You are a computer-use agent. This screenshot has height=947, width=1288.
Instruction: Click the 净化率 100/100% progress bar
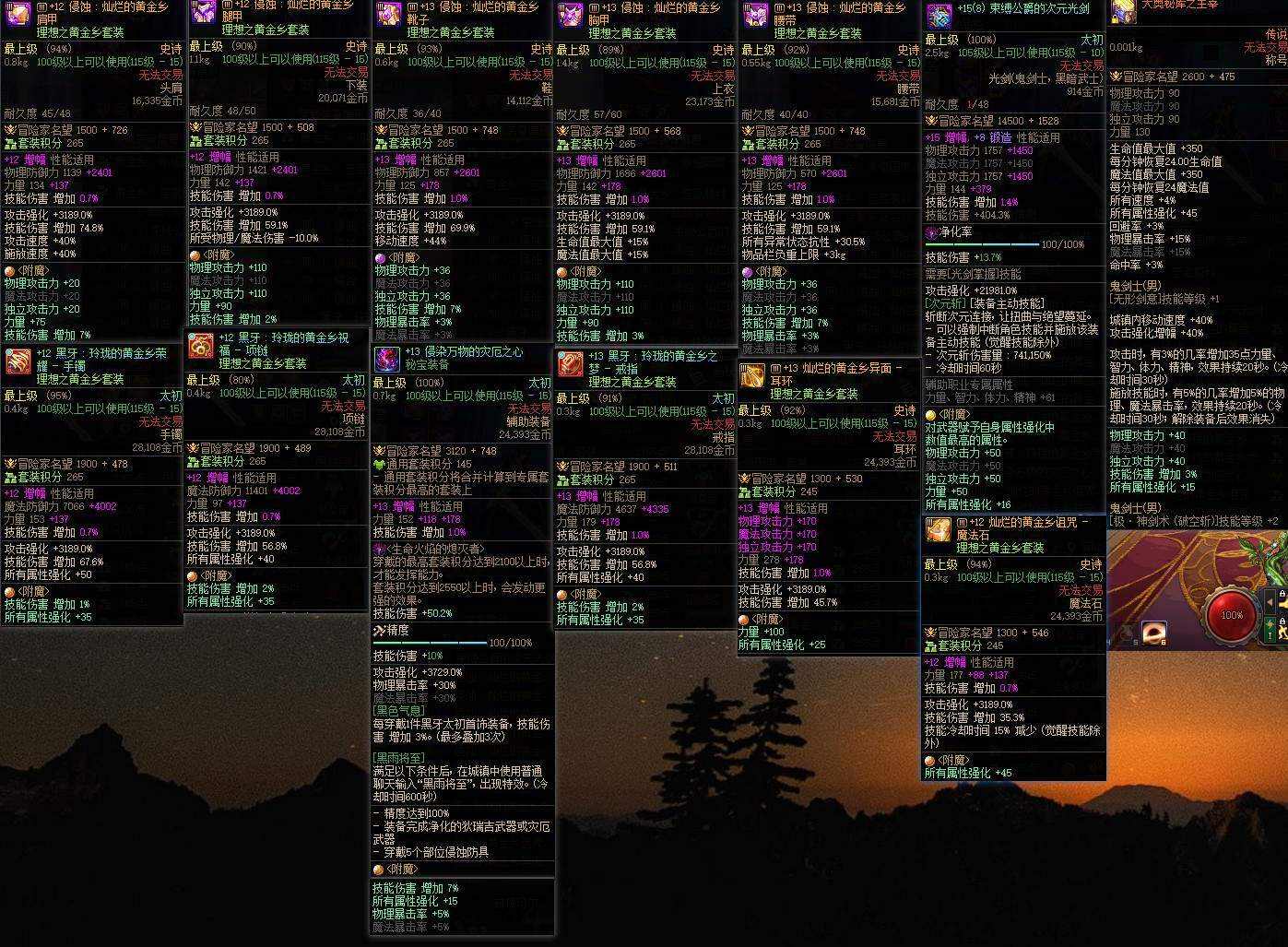pyautogui.click(x=980, y=245)
